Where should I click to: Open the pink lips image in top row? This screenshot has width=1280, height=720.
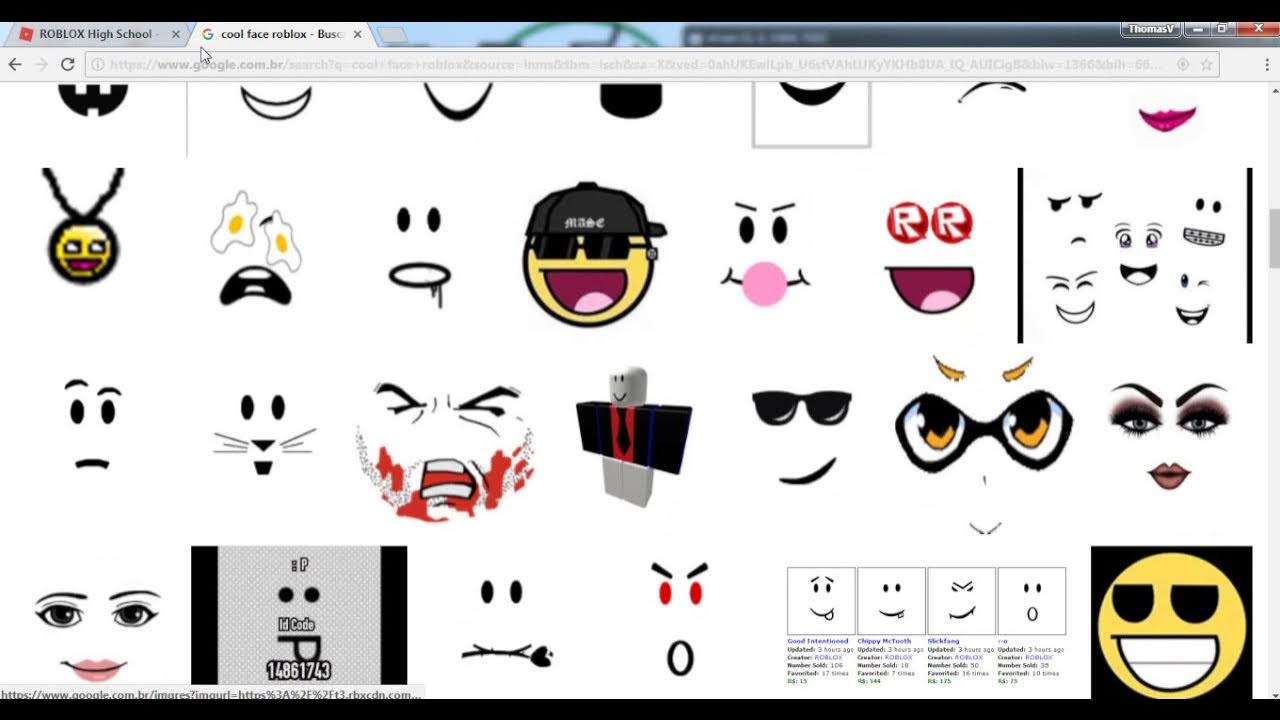pos(1167,118)
